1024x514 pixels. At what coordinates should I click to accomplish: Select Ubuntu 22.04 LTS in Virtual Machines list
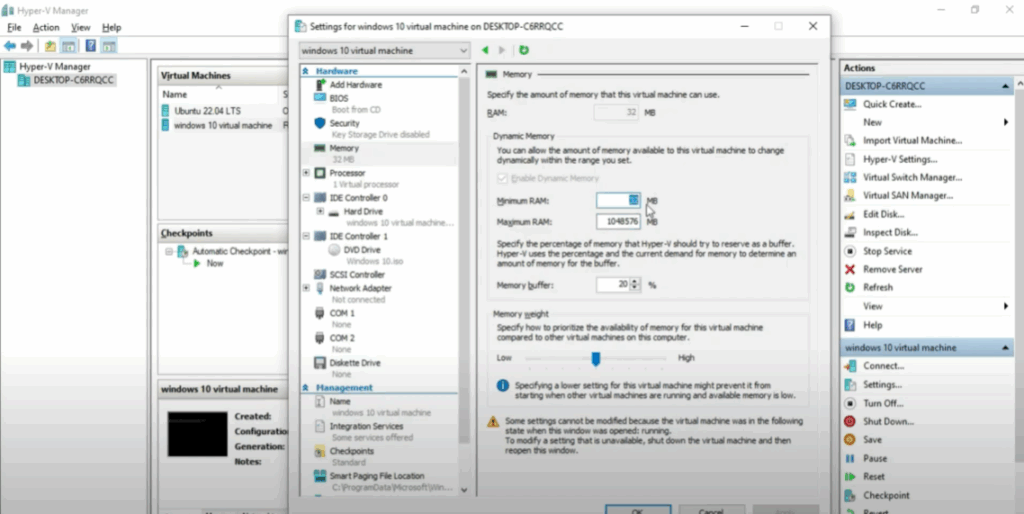tap(207, 111)
